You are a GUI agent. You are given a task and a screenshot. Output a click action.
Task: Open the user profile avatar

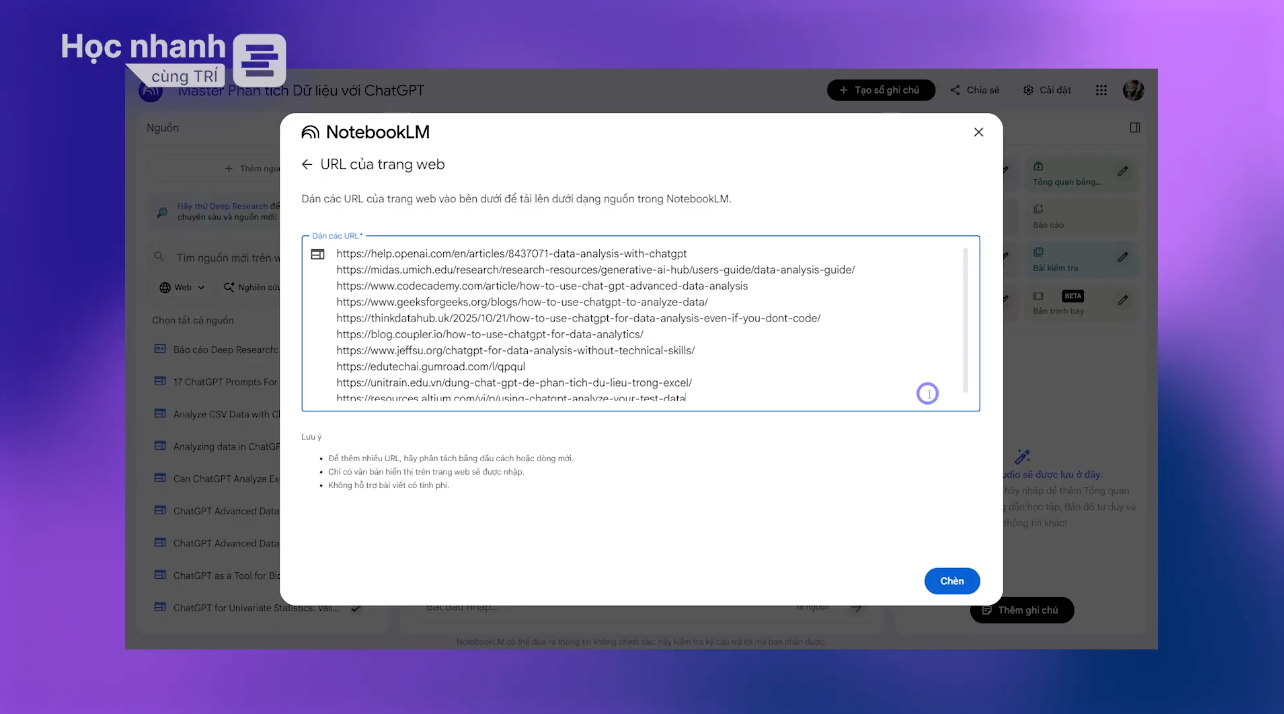[1133, 90]
